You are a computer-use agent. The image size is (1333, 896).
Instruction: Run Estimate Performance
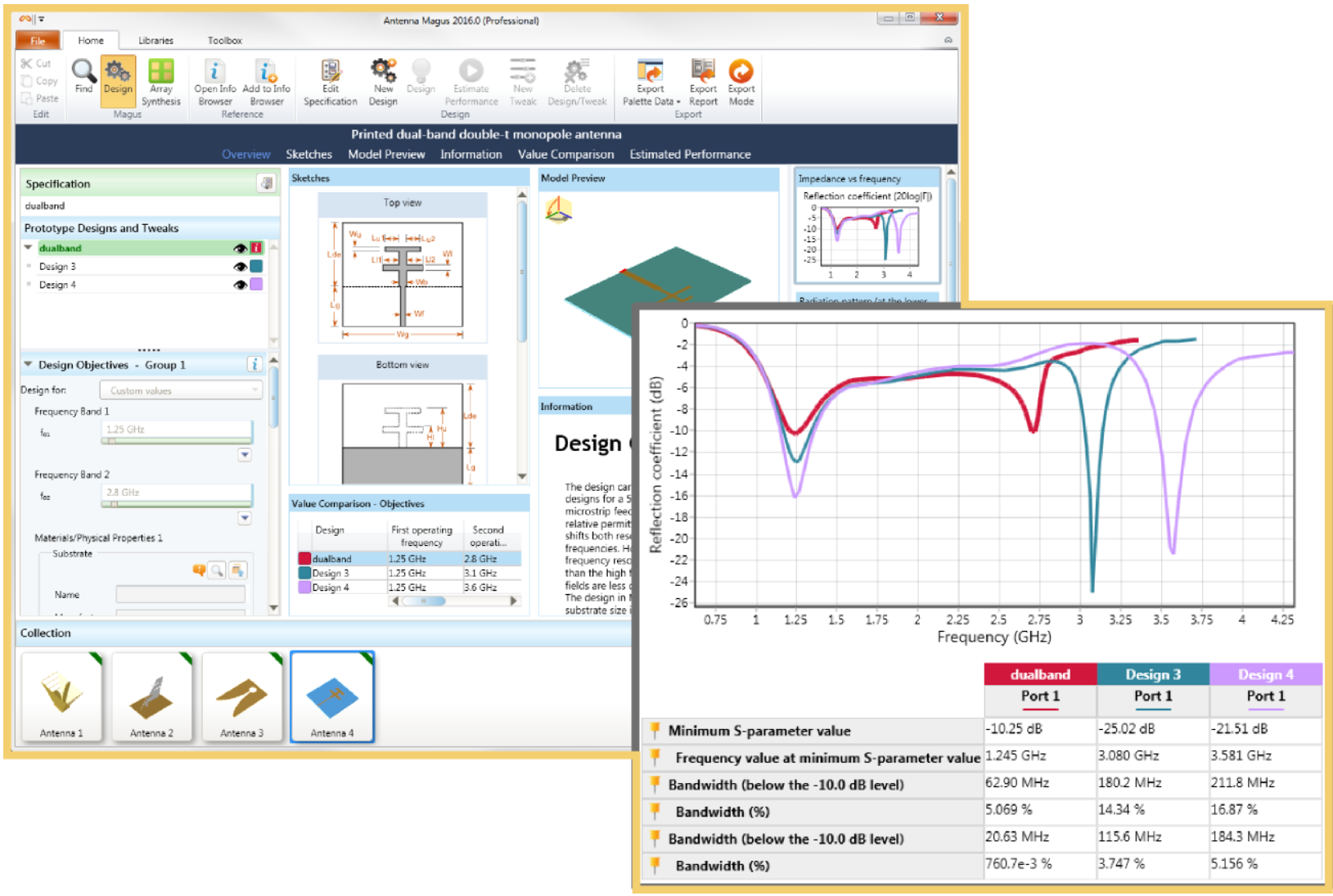pos(471,82)
